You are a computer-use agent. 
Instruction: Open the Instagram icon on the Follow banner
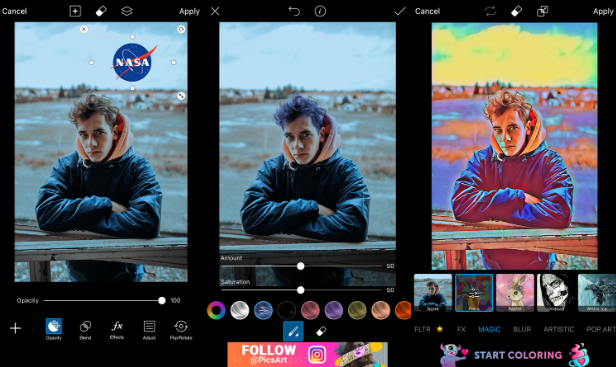pos(317,354)
